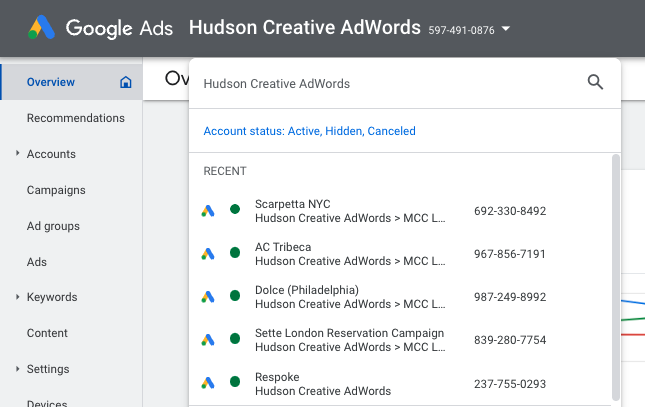Click account number 237-755-0293
The image size is (645, 407).
pos(510,384)
